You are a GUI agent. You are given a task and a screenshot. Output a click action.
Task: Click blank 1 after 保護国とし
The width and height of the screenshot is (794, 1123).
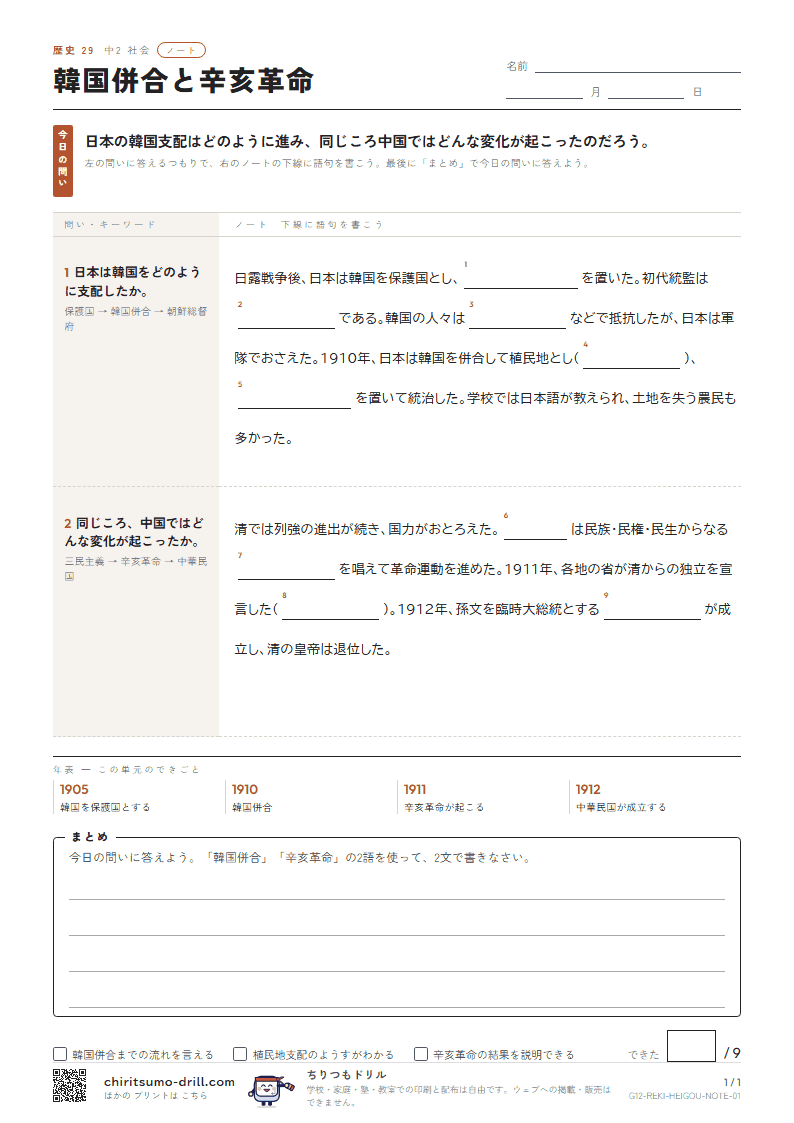[521, 279]
